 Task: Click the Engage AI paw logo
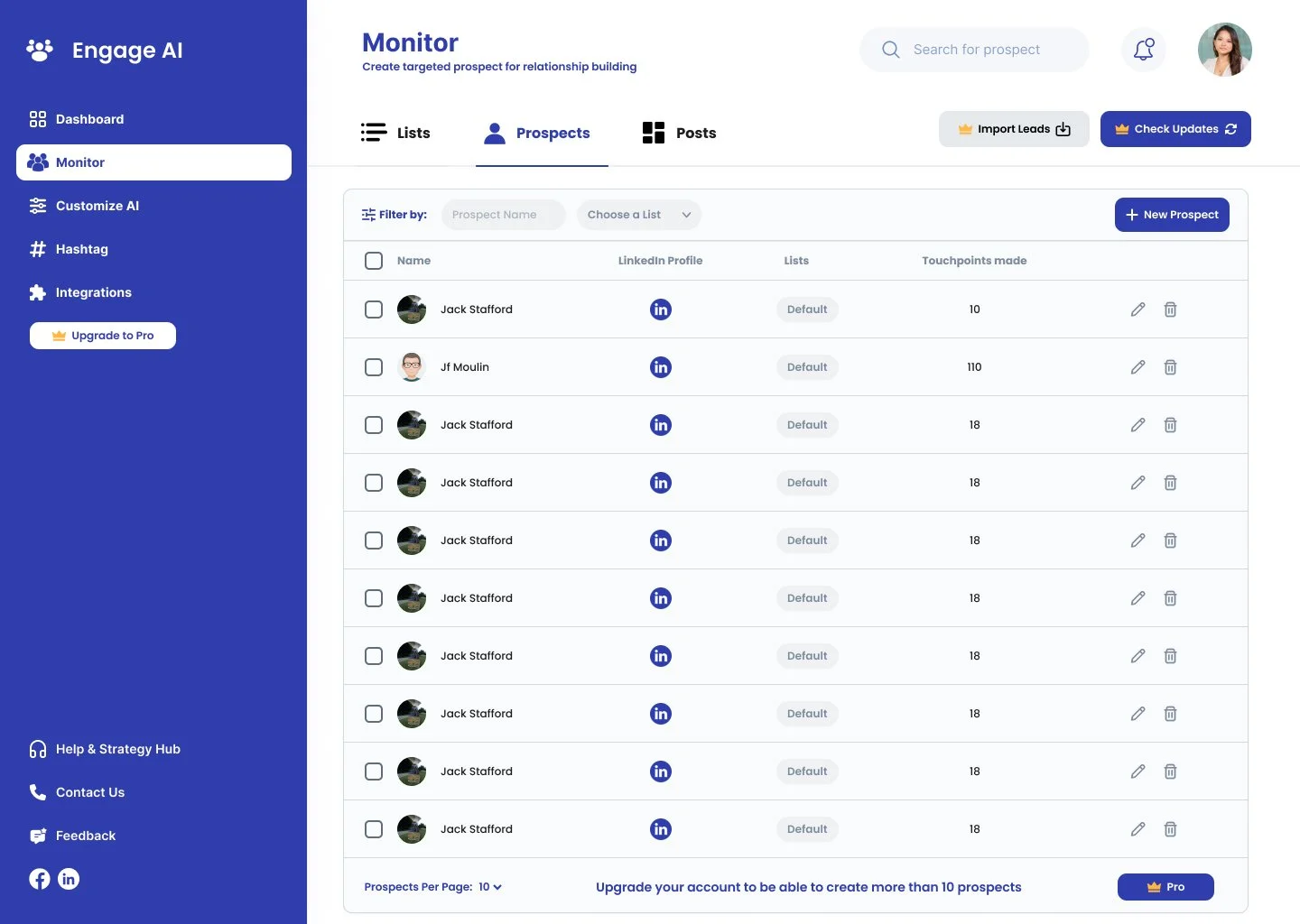tap(40, 50)
